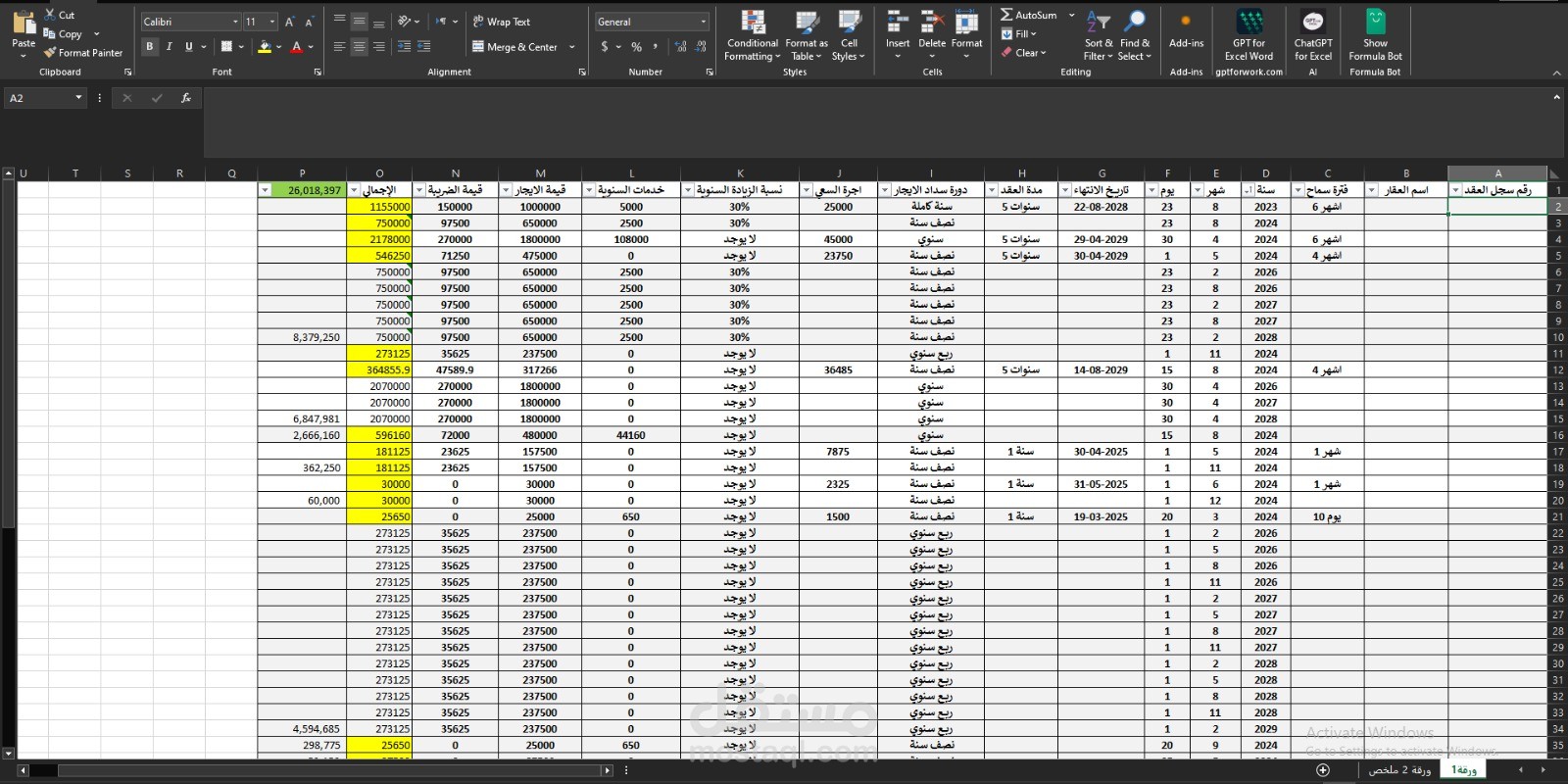This screenshot has height=784, width=1568.
Task: Click the Wrap Text button
Action: coord(501,22)
